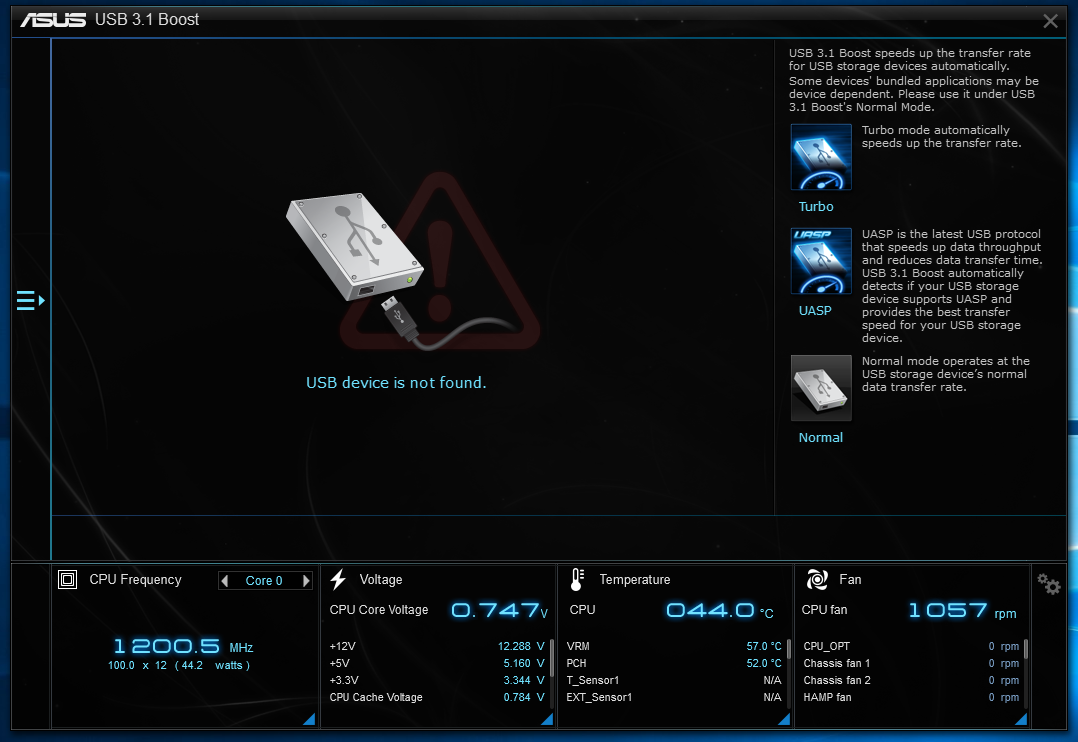Open settings with the gear icon
The image size is (1078, 742).
pyautogui.click(x=1048, y=585)
